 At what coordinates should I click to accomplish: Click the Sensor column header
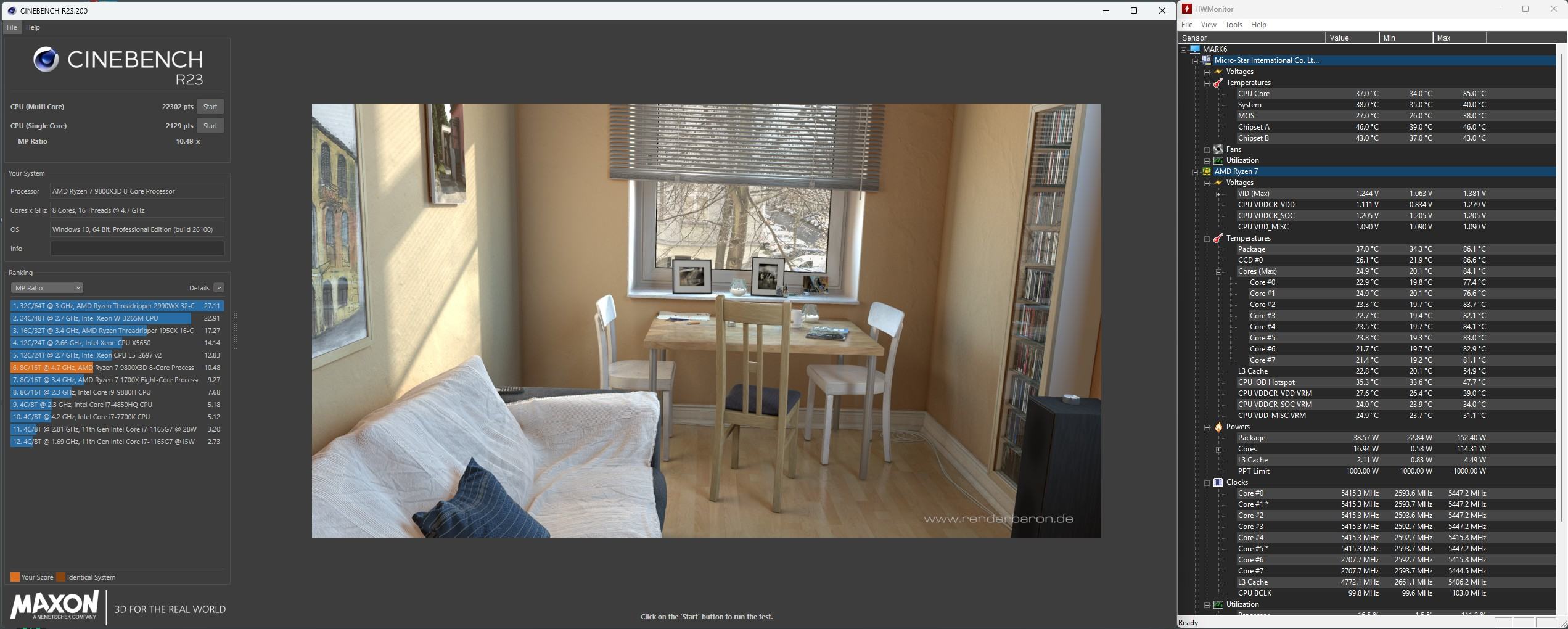pyautogui.click(x=1252, y=38)
